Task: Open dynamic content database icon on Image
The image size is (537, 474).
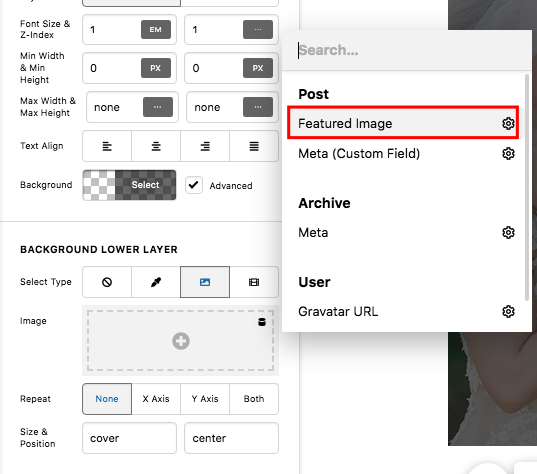Action: click(x=262, y=322)
